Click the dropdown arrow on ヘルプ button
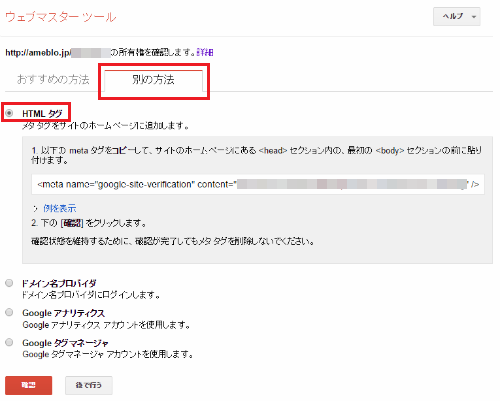This screenshot has height=401, width=500. point(474,17)
